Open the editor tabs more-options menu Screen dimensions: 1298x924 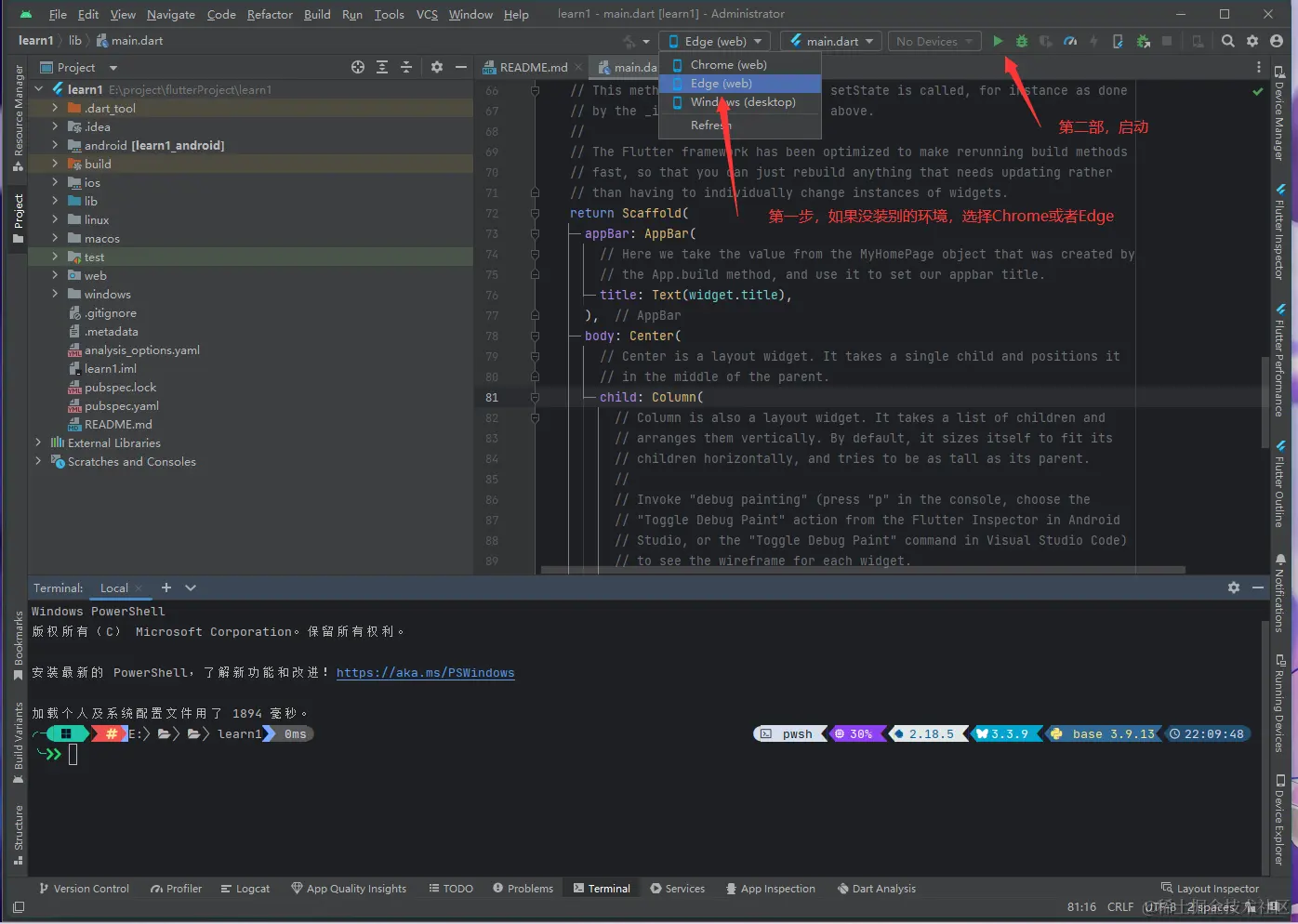(1259, 67)
